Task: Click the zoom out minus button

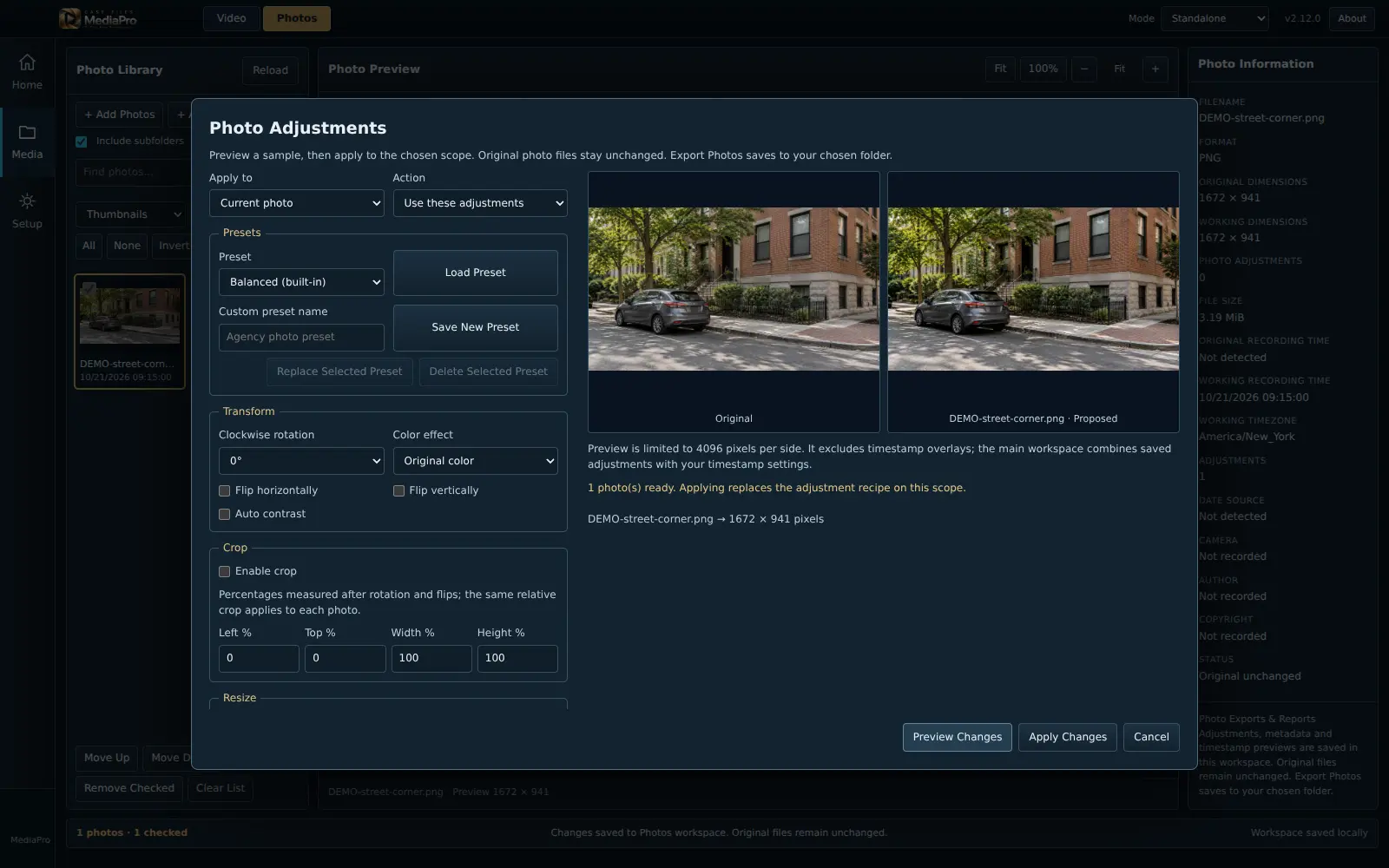Action: [1084, 69]
